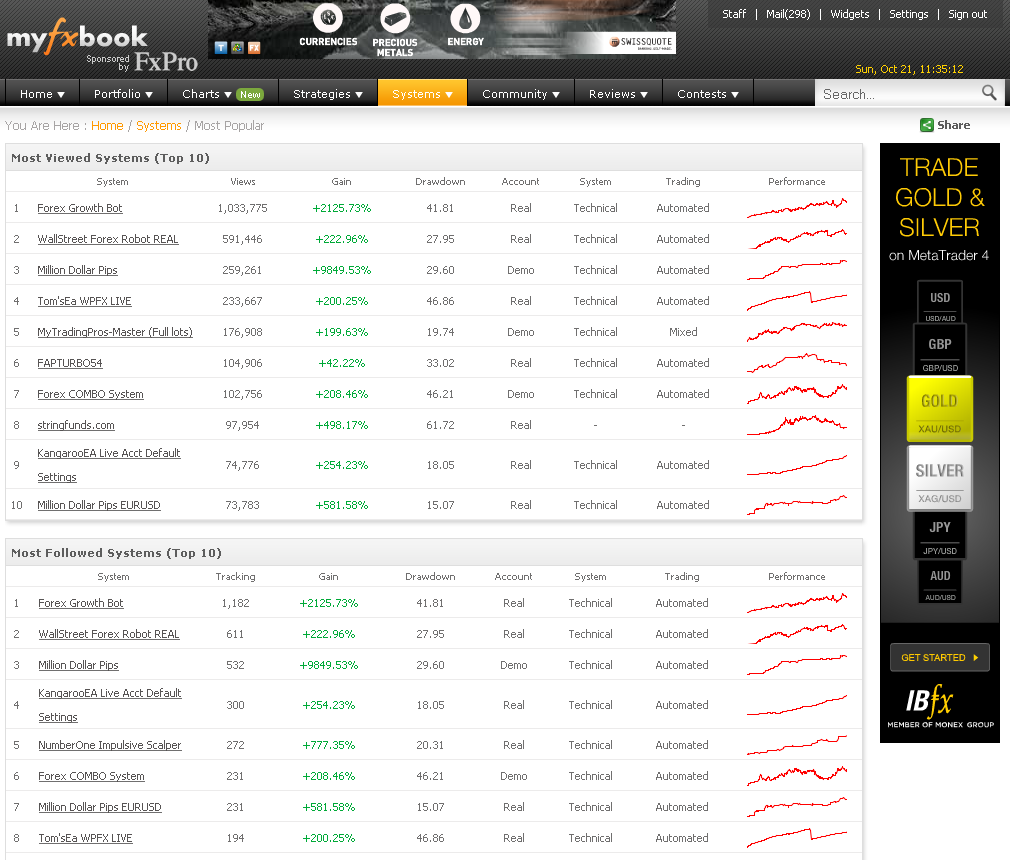Click the GET STARTED button
The image size is (1010, 860).
[x=940, y=658]
